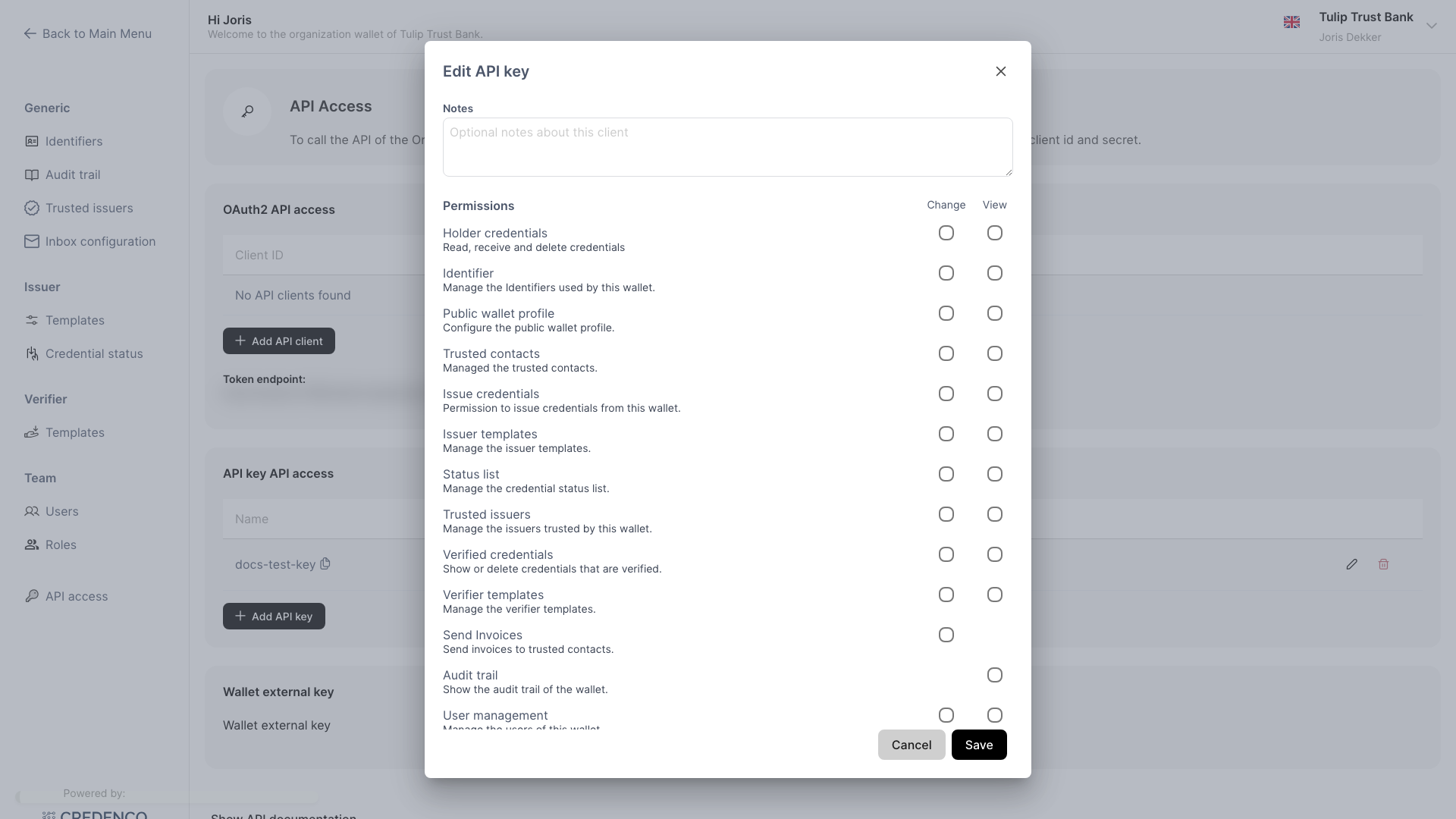Focus the Notes text field

point(727,147)
